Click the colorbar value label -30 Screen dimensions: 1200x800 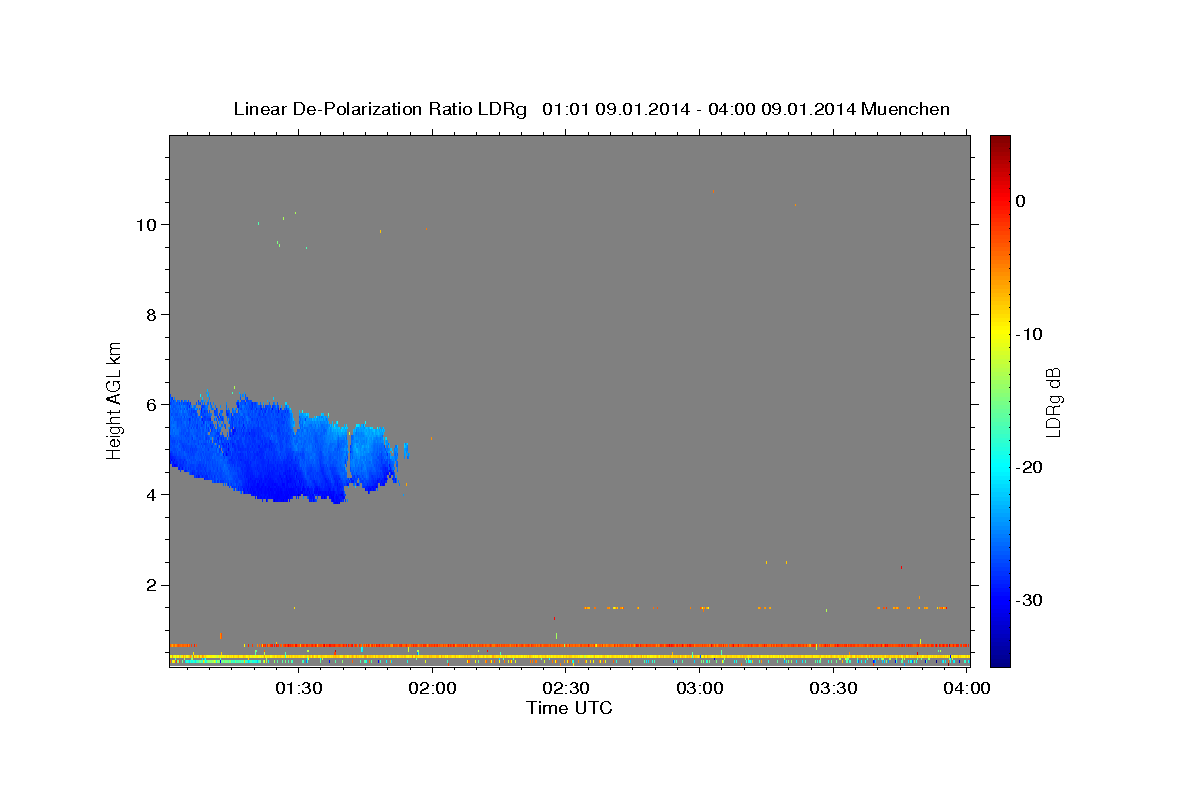pyautogui.click(x=1030, y=600)
